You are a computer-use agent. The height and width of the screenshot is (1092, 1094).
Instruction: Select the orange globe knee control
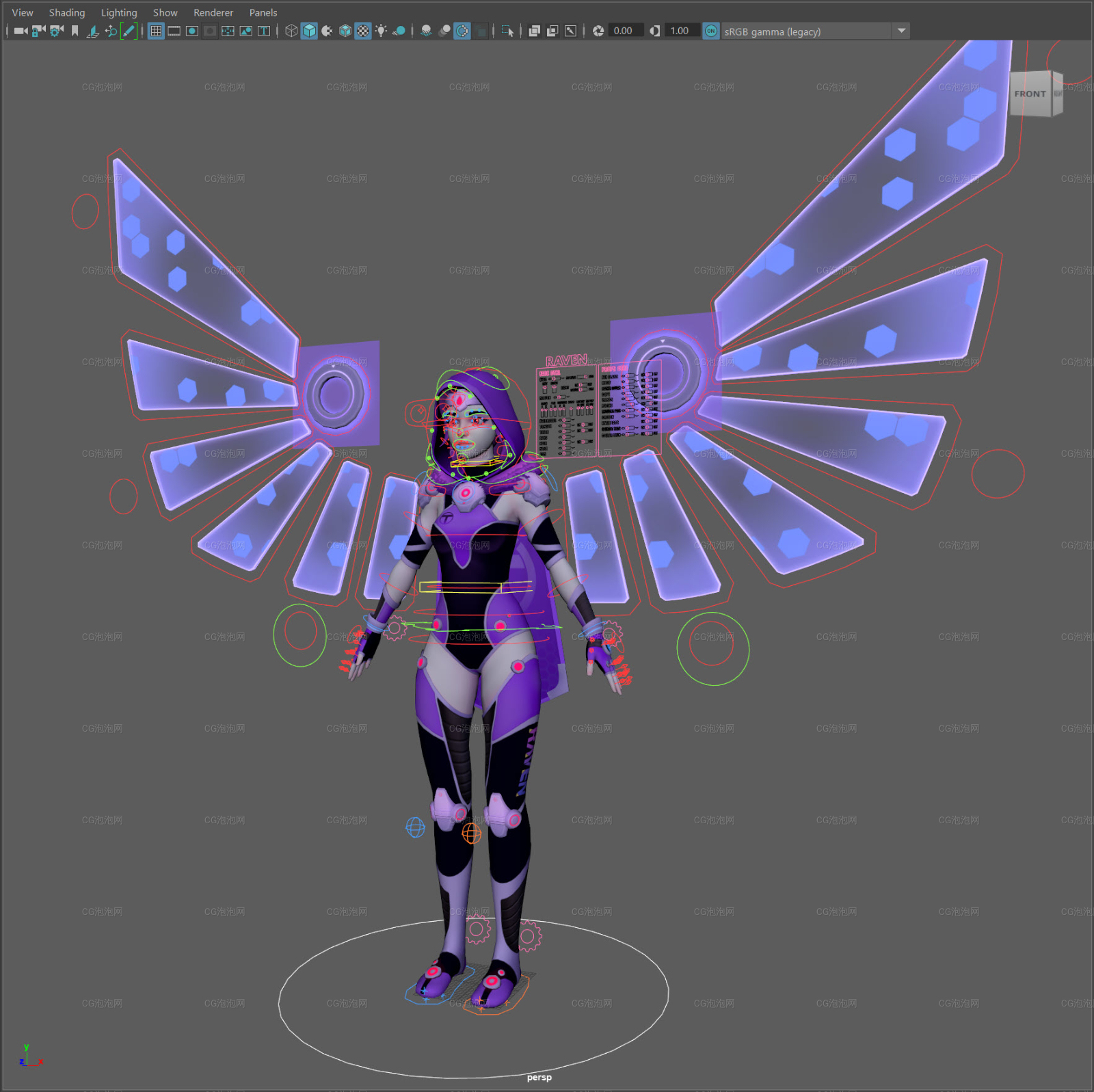[472, 833]
